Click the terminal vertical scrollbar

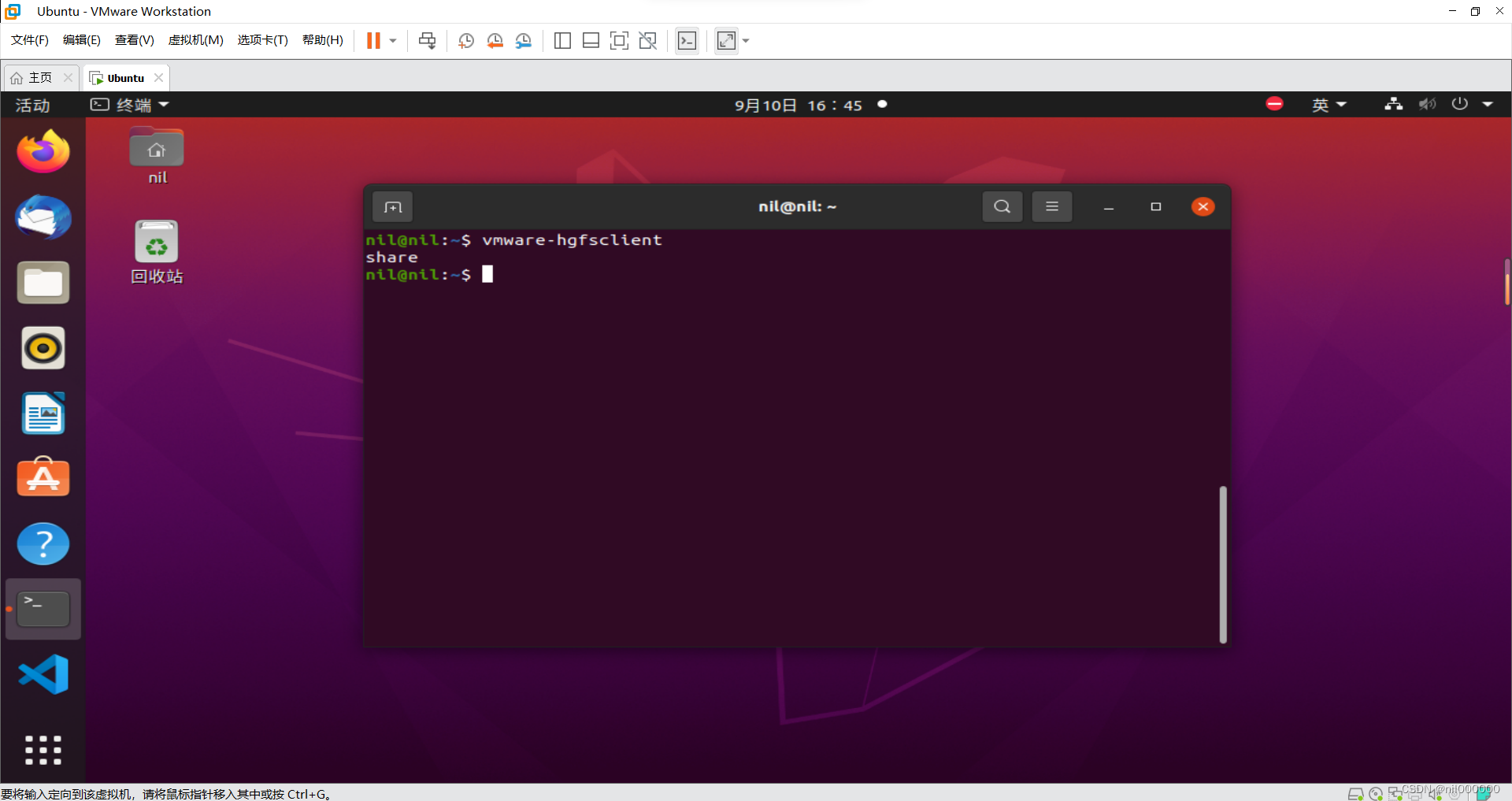point(1223,564)
